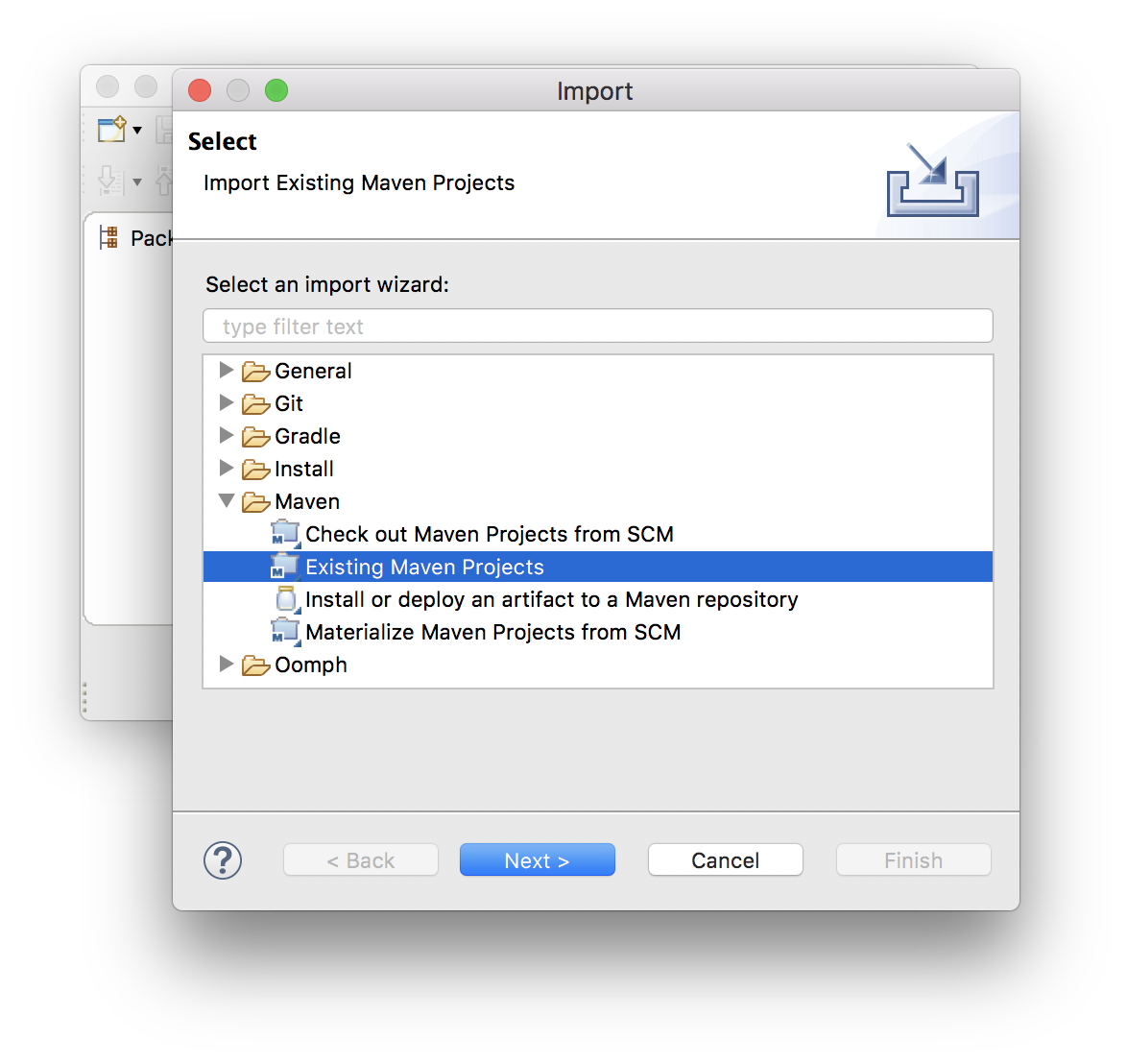This screenshot has width=1127, height=1064.
Task: Close the Import dialog with red button
Action: point(200,90)
